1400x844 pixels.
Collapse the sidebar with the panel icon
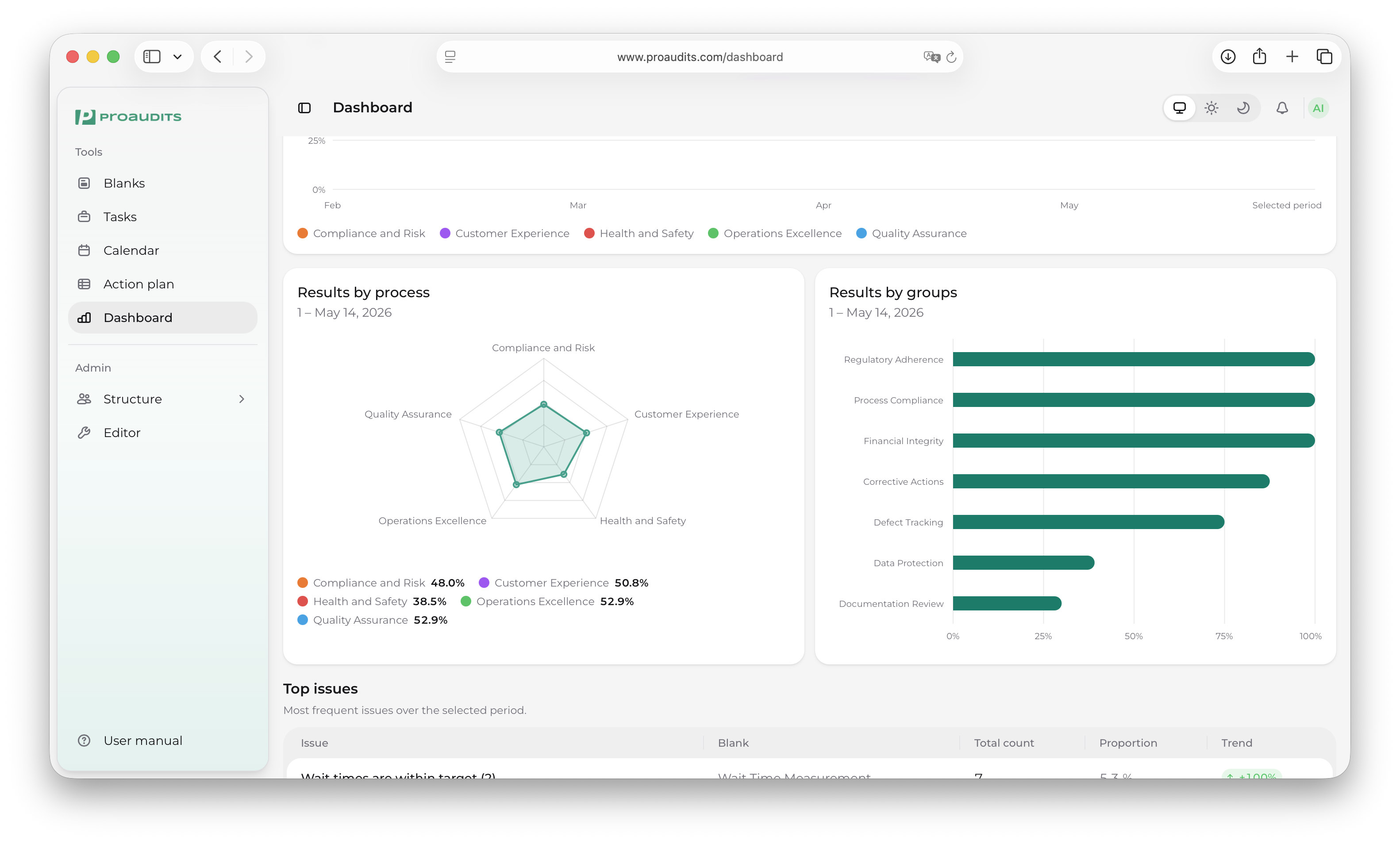click(304, 108)
